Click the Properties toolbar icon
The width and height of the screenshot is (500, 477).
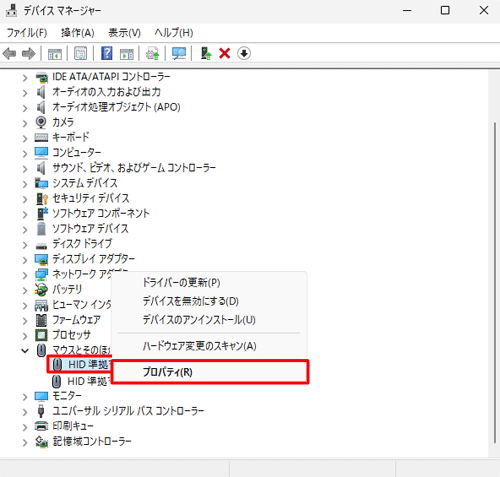click(x=80, y=53)
